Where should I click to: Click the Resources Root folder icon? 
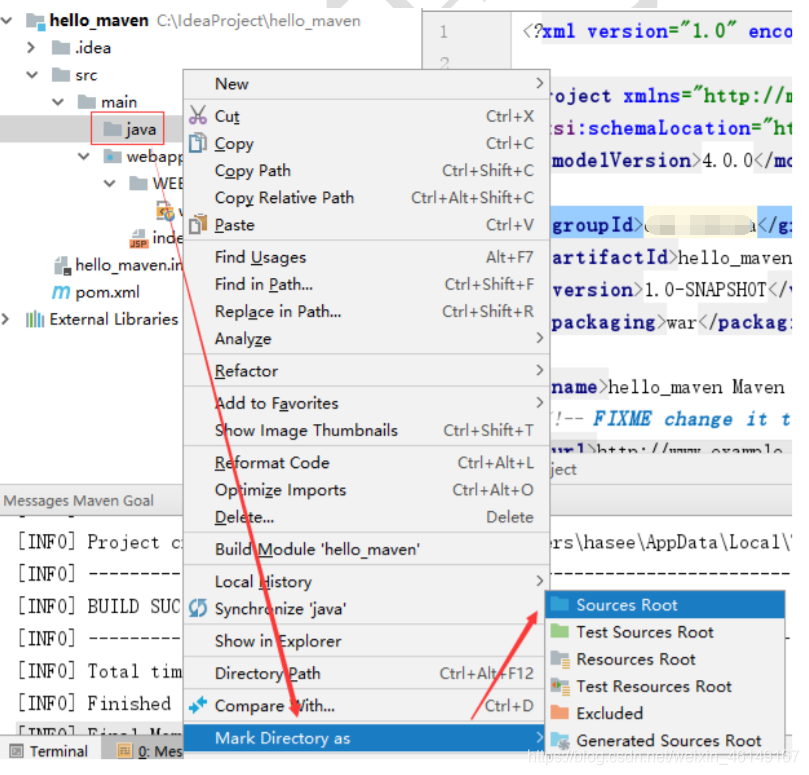[560, 659]
